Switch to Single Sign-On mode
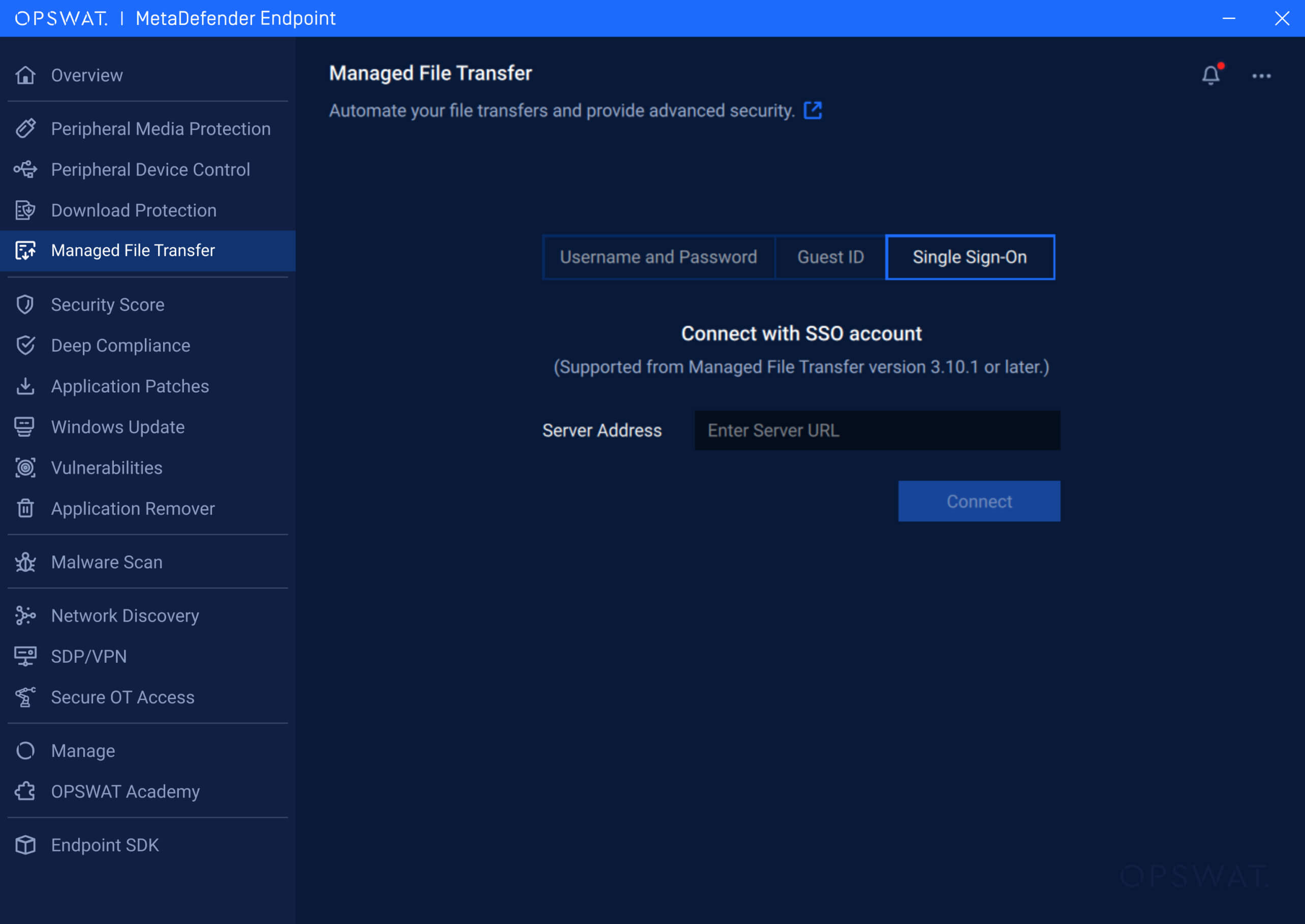This screenshot has width=1305, height=924. tap(970, 257)
